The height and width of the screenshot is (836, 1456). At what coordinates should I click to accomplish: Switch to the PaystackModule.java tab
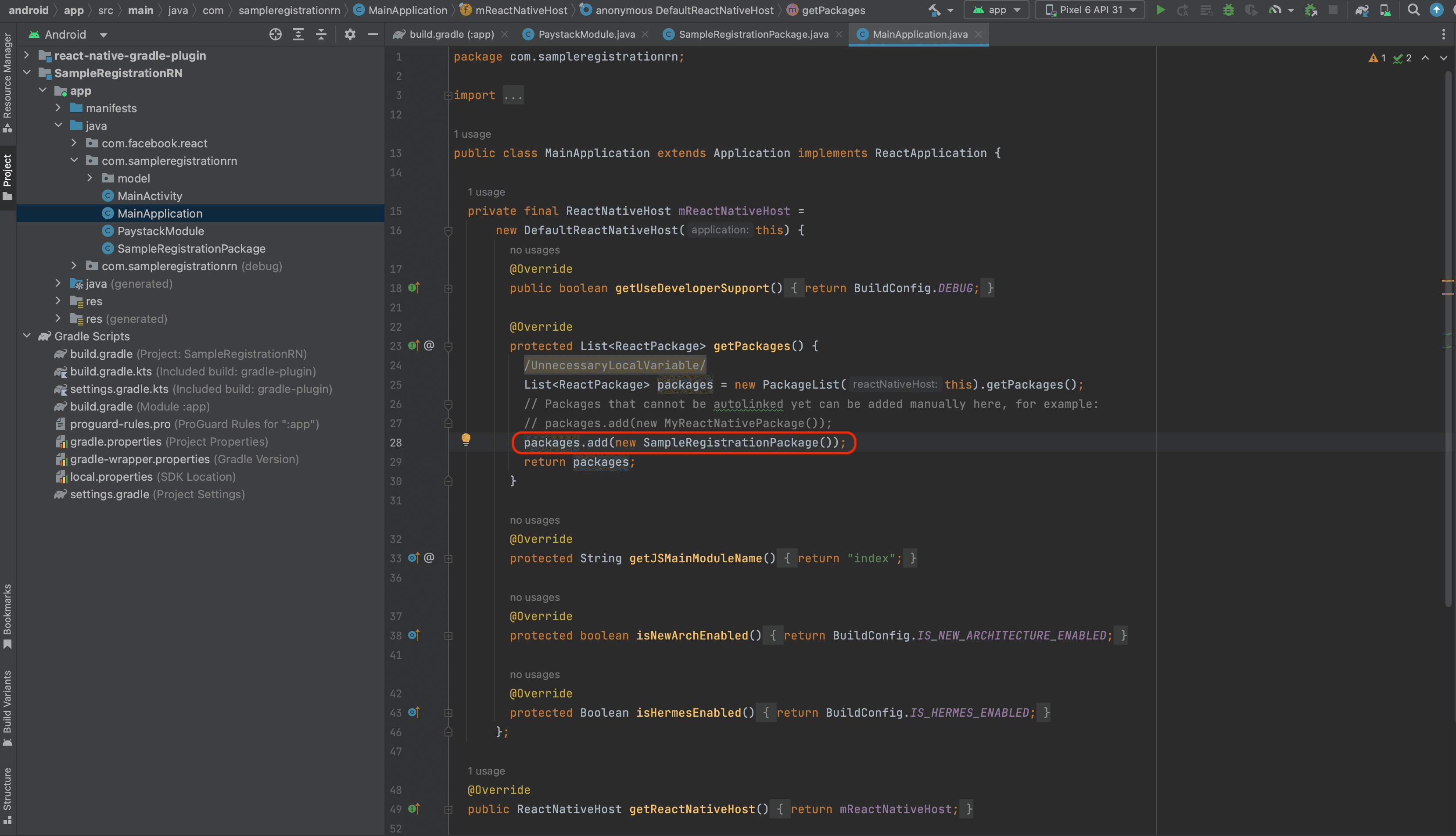click(586, 35)
